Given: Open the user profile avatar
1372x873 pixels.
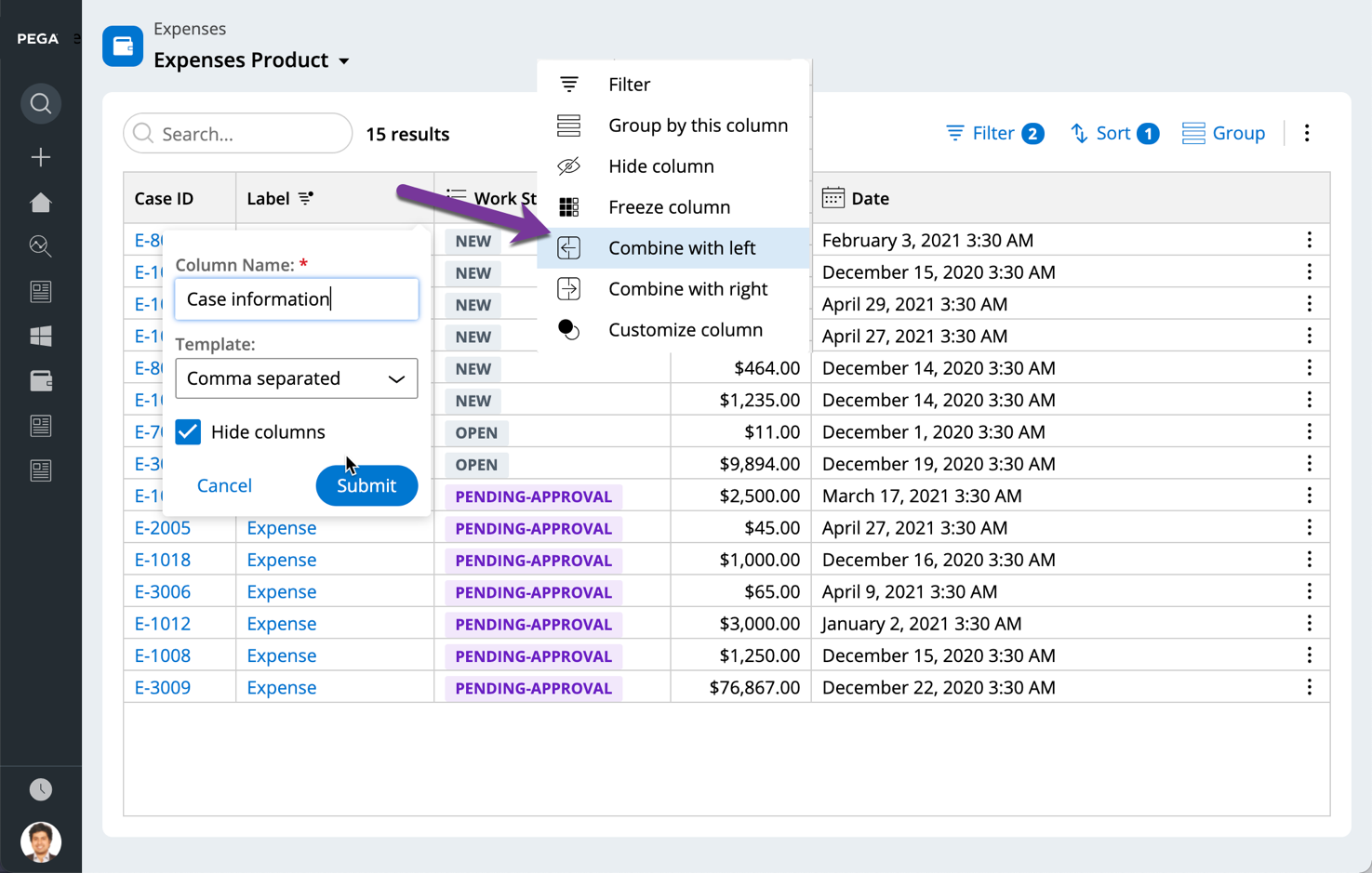Looking at the screenshot, I should tap(40, 842).
